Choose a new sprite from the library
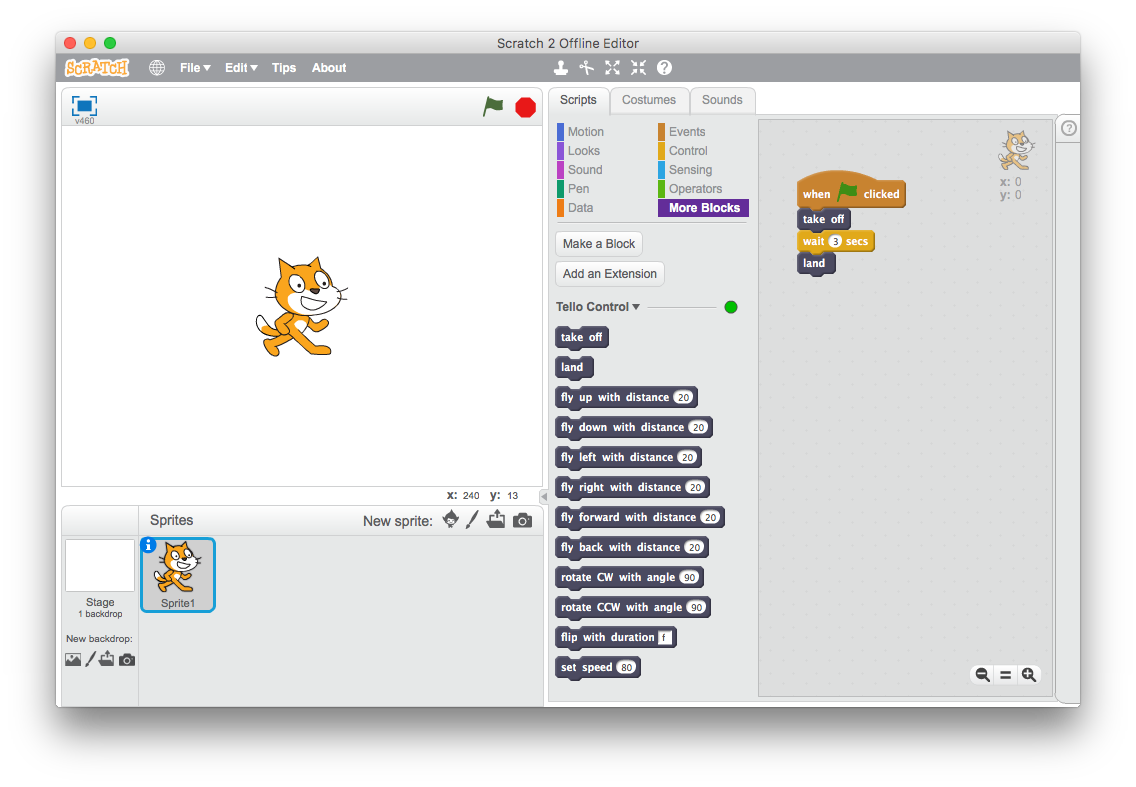The image size is (1136, 787). coord(451,520)
